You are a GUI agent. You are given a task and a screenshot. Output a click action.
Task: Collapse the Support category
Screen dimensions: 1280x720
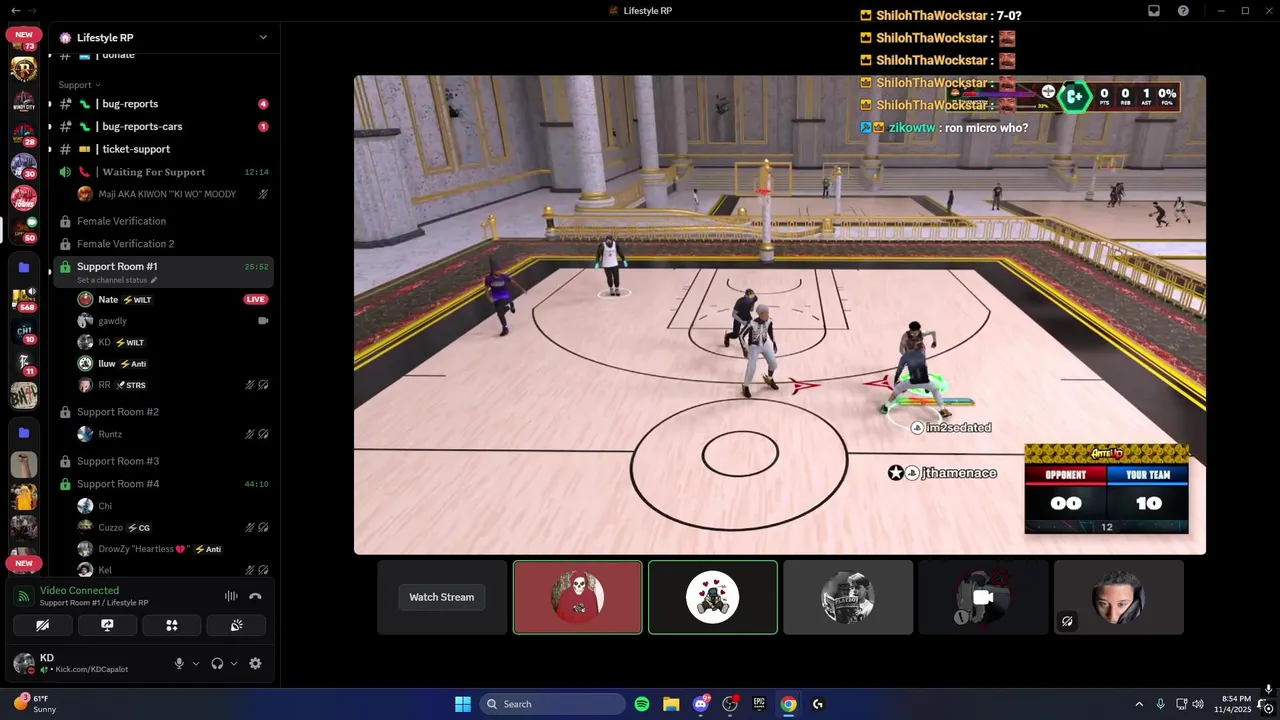pyautogui.click(x=80, y=85)
